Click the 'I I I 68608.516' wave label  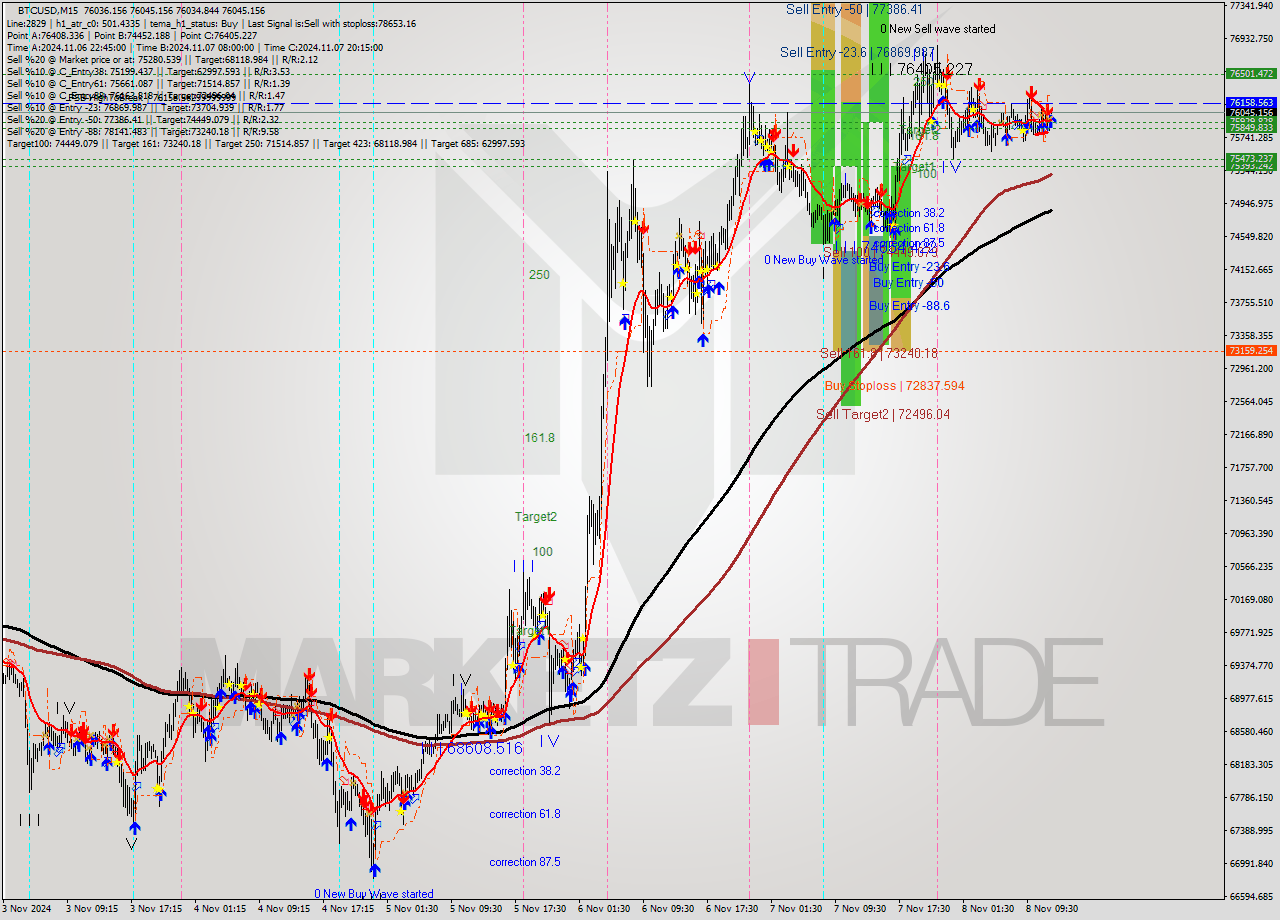473,748
